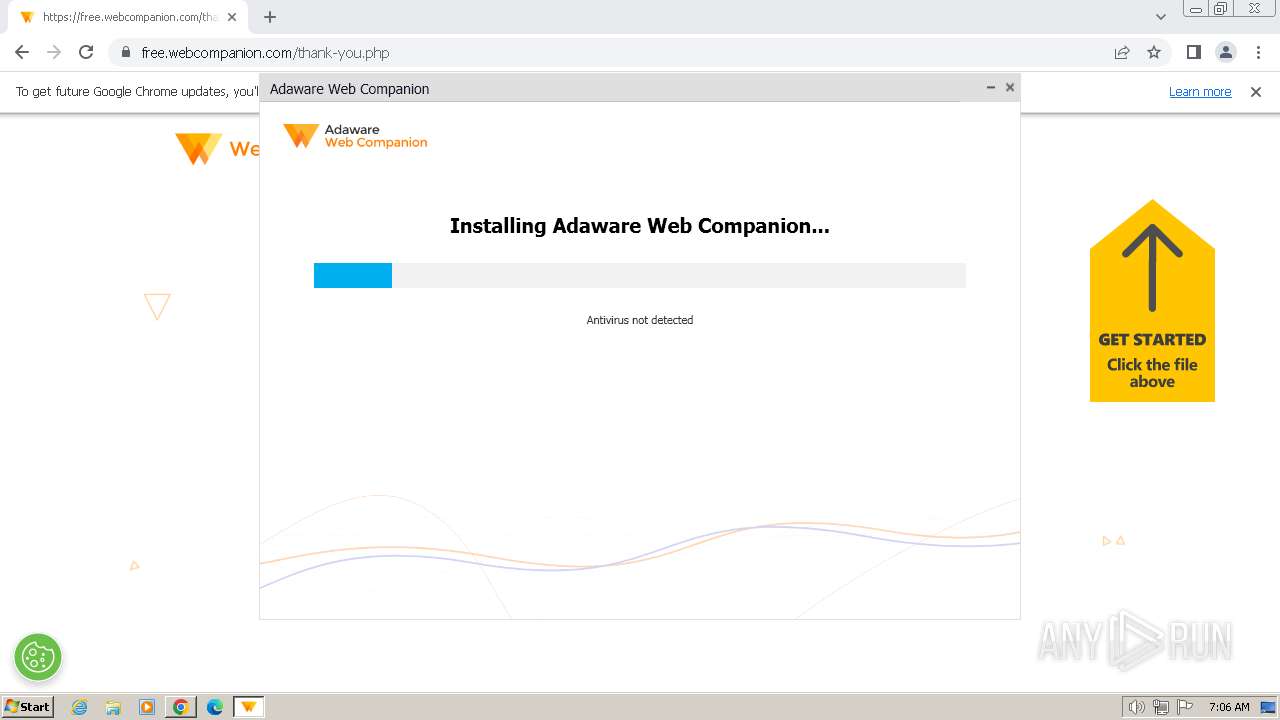Click the installation progress bar
The width and height of the screenshot is (1280, 720).
[640, 275]
